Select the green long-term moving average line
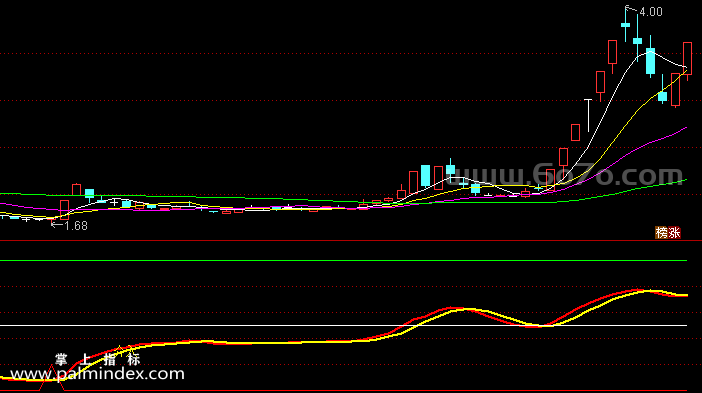The height and width of the screenshot is (393, 702). (x=627, y=191)
